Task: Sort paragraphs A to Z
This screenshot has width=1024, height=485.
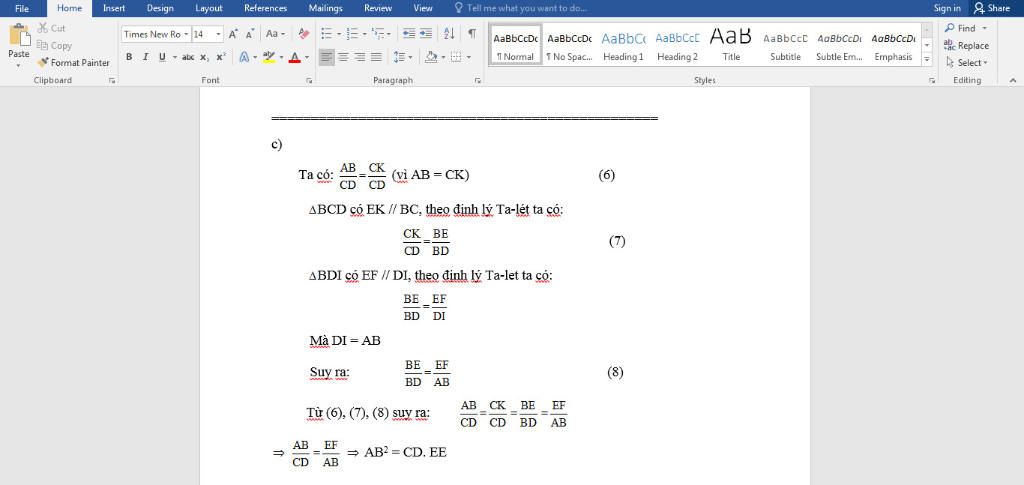Action: 449,34
